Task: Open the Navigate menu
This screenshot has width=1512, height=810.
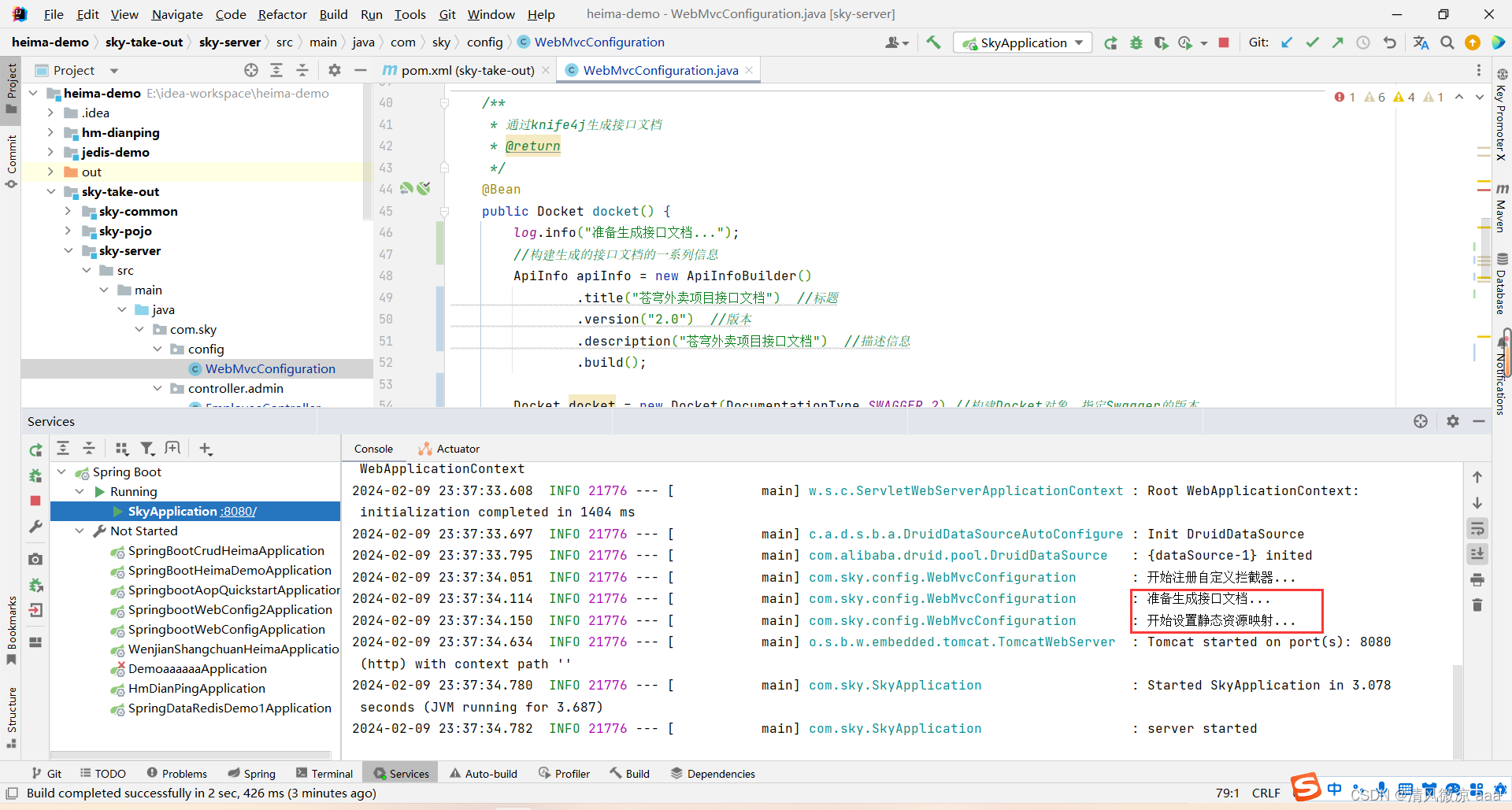Action: point(177,14)
